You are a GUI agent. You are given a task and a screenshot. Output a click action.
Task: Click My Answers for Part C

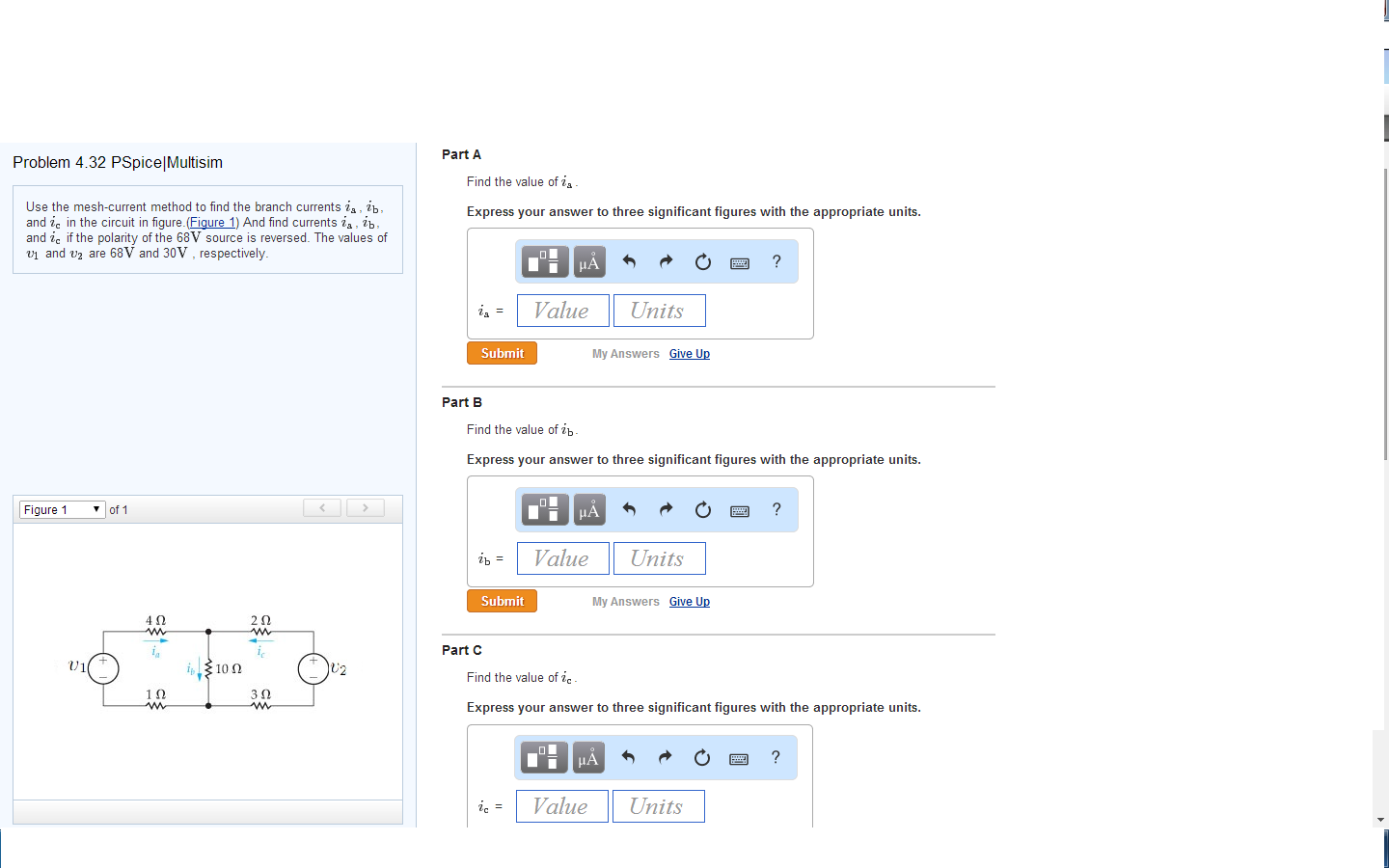(625, 849)
